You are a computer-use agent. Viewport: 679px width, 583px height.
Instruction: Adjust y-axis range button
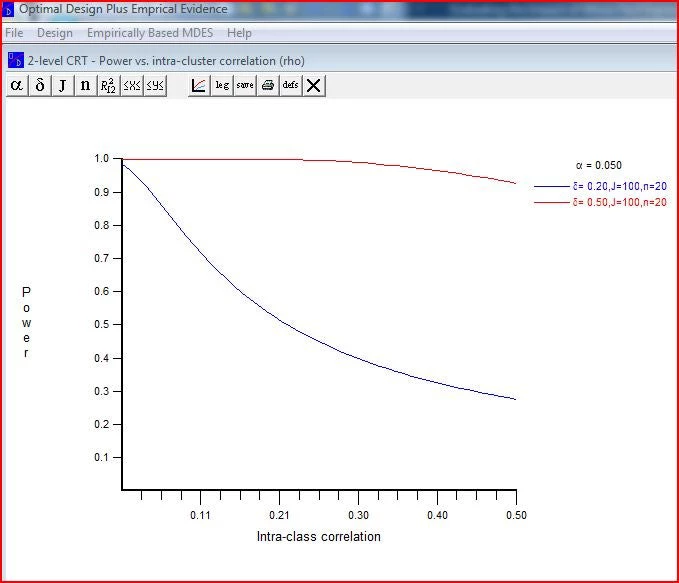coord(154,85)
